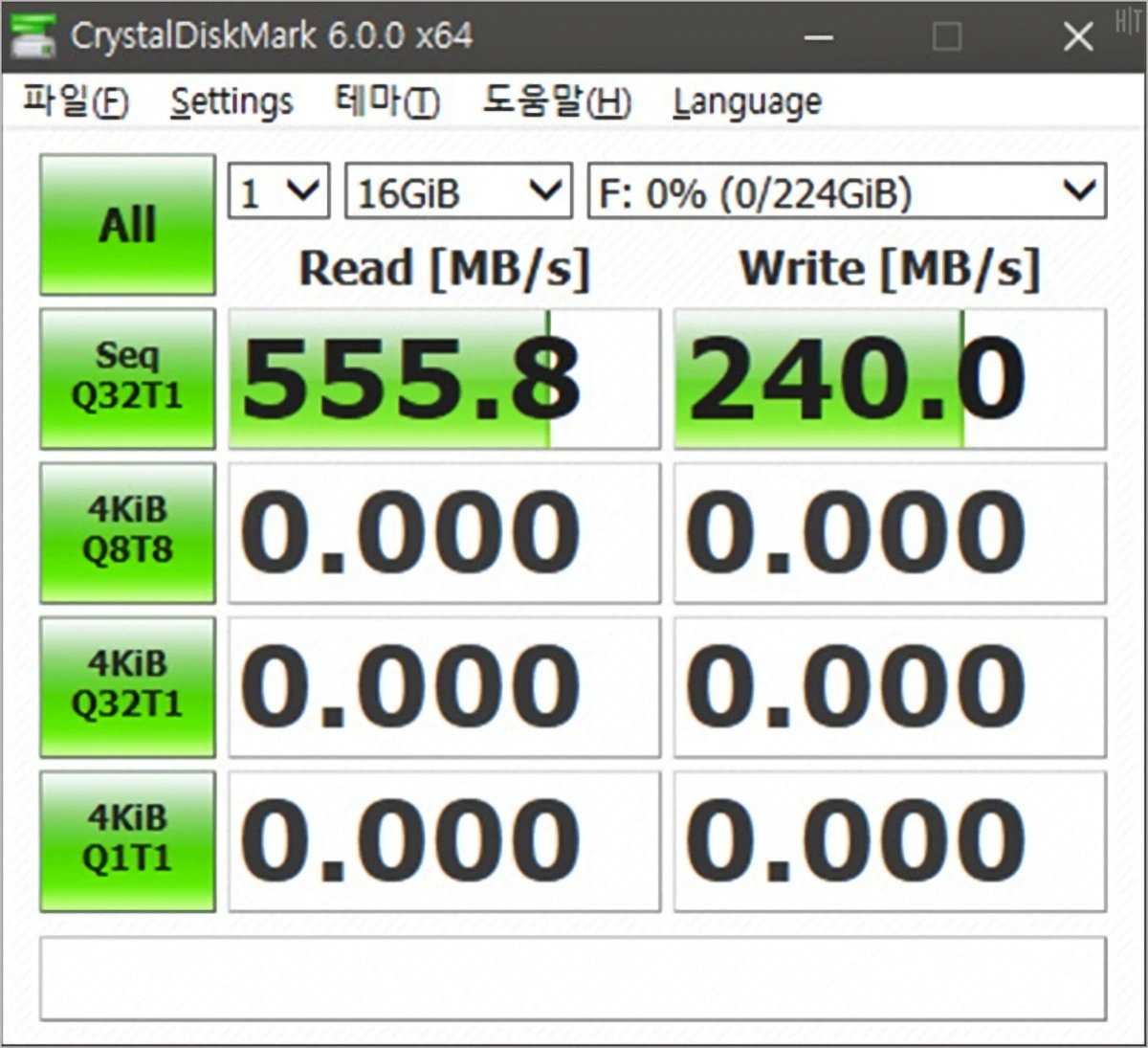This screenshot has height=1048, width=1148.
Task: Start the 4KiB Q1T1 test
Action: 127,840
